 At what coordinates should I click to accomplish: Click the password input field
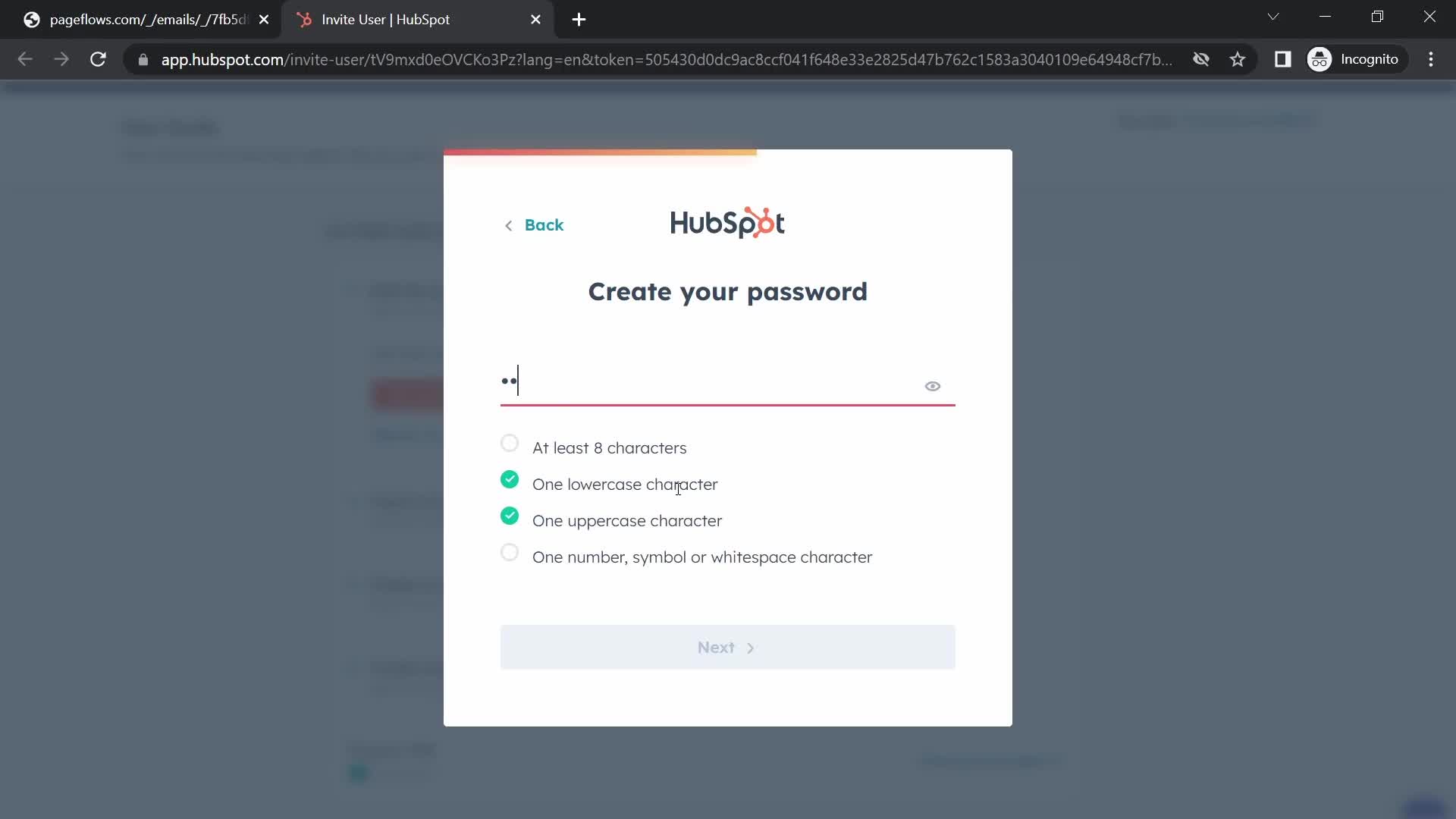point(728,380)
